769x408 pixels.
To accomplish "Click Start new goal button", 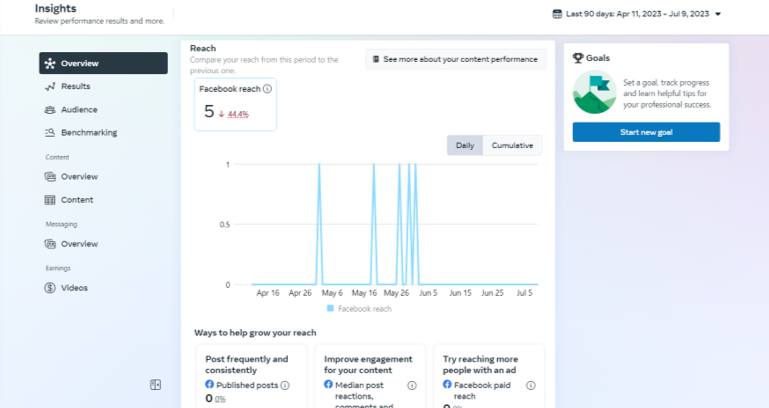I will pos(646,132).
